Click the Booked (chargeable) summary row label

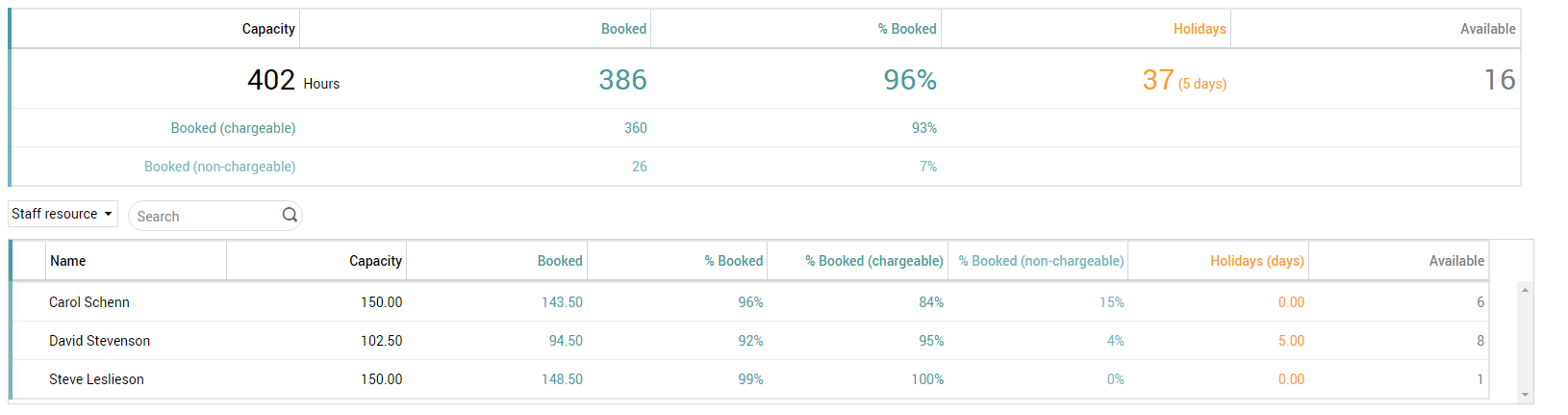(x=233, y=128)
